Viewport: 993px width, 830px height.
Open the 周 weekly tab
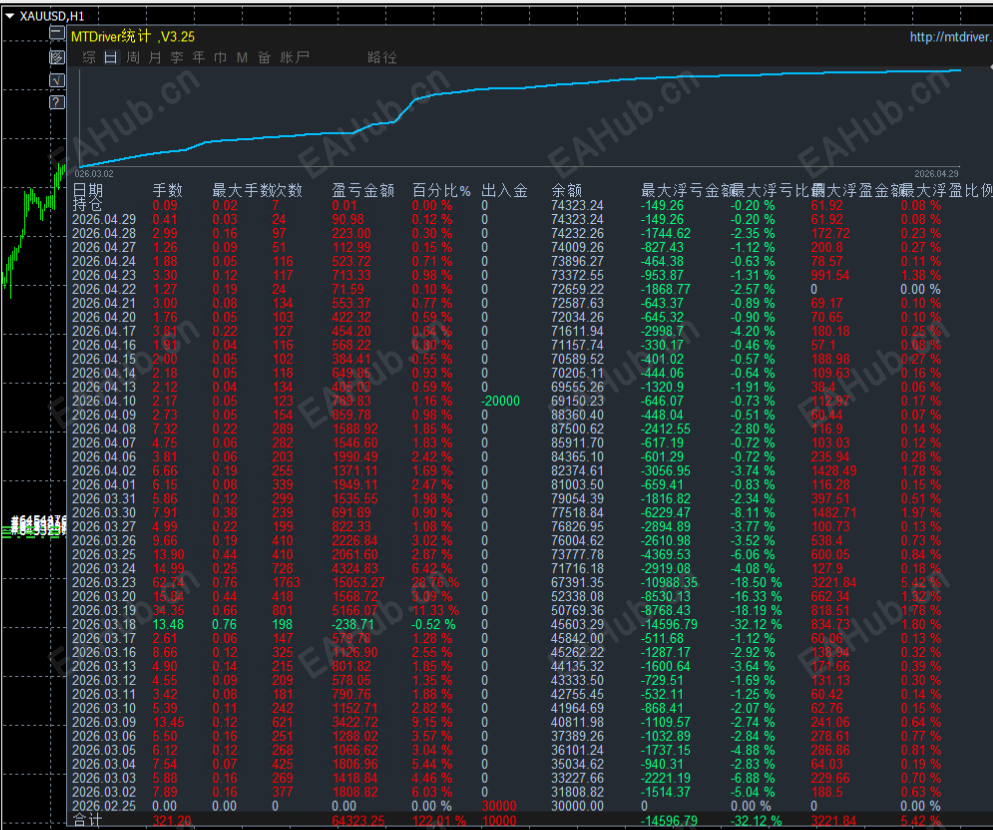(133, 58)
